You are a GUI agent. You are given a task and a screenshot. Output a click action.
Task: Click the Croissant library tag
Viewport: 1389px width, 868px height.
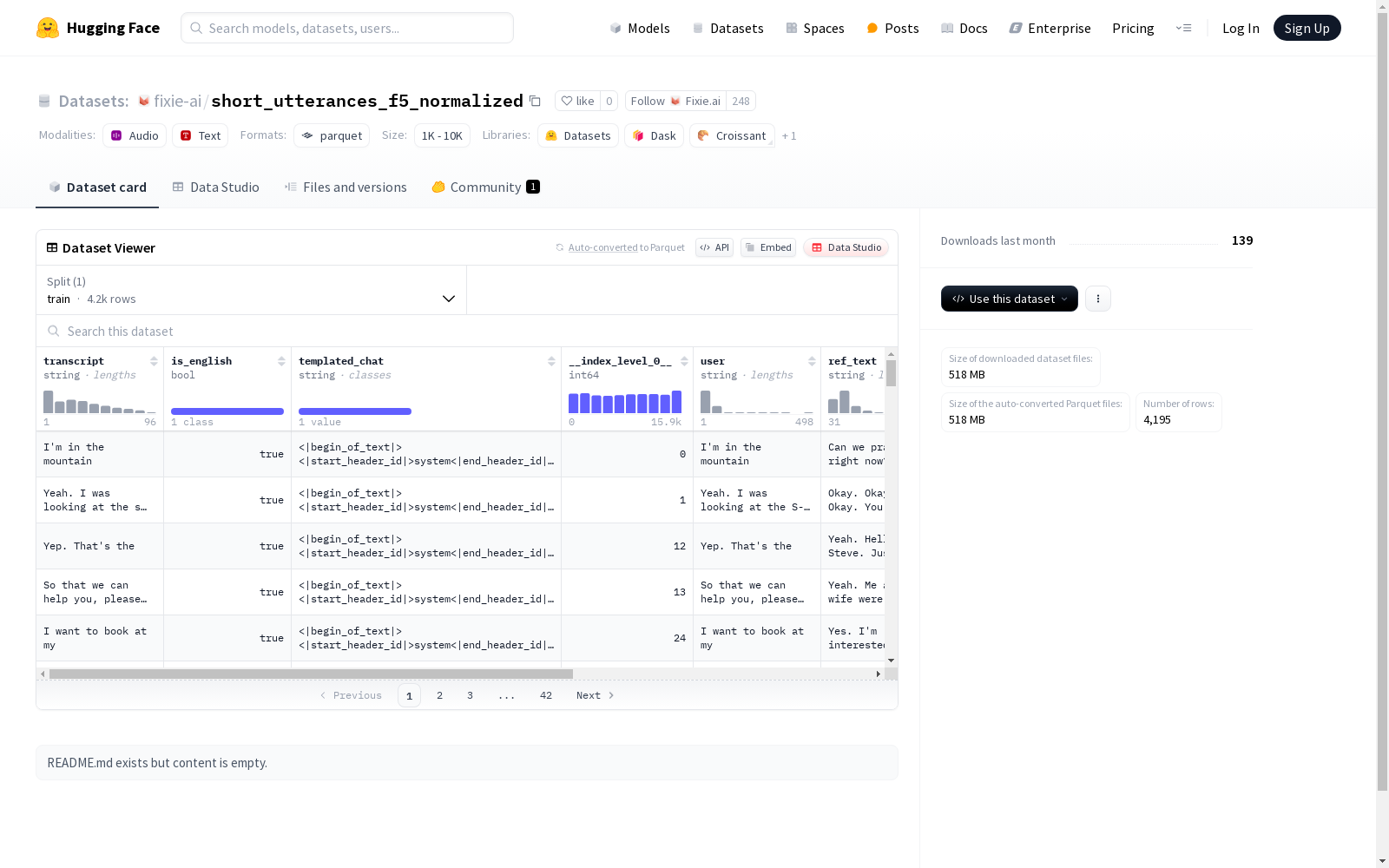[732, 135]
